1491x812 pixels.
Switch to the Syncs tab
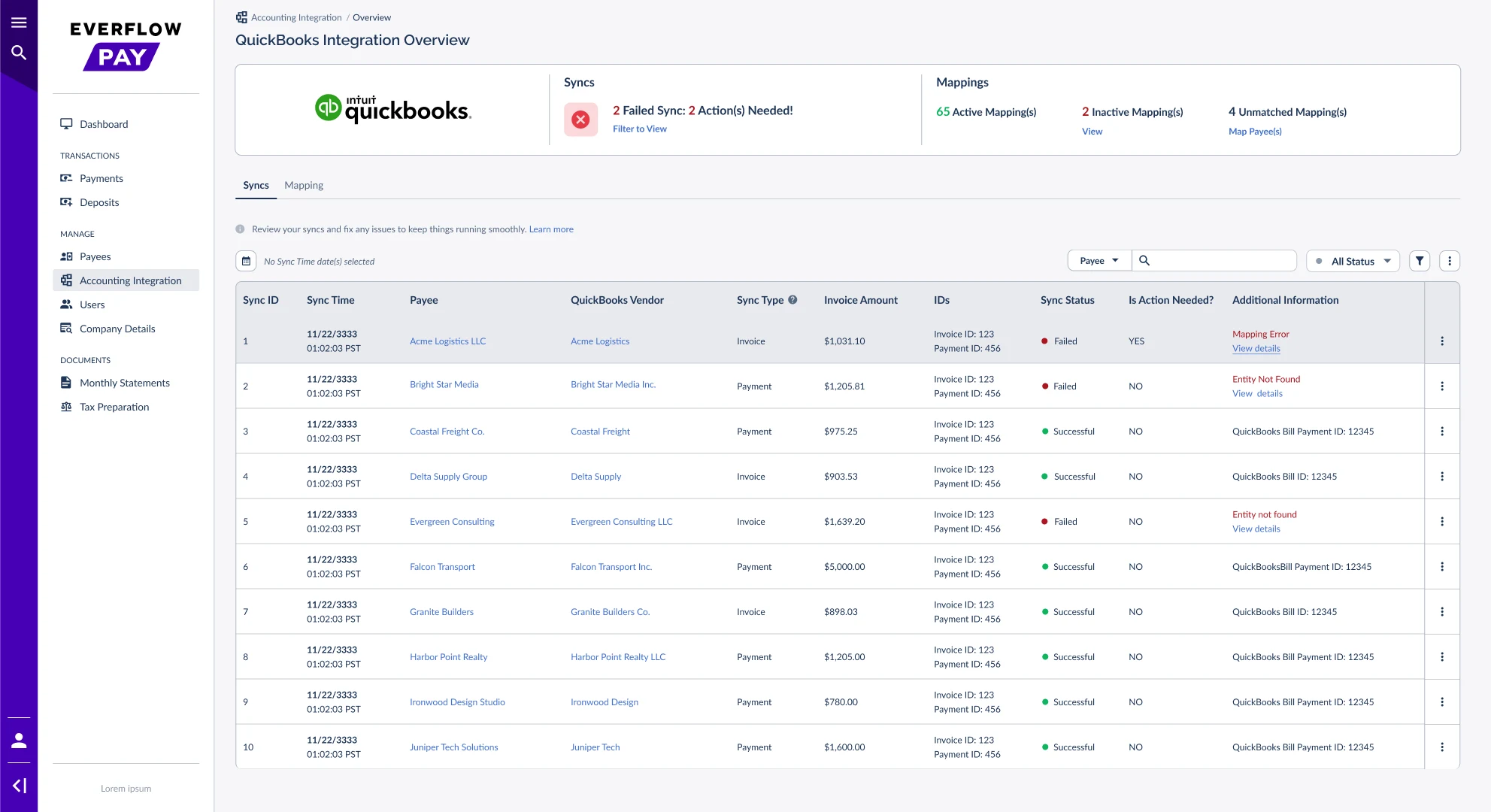(x=256, y=185)
